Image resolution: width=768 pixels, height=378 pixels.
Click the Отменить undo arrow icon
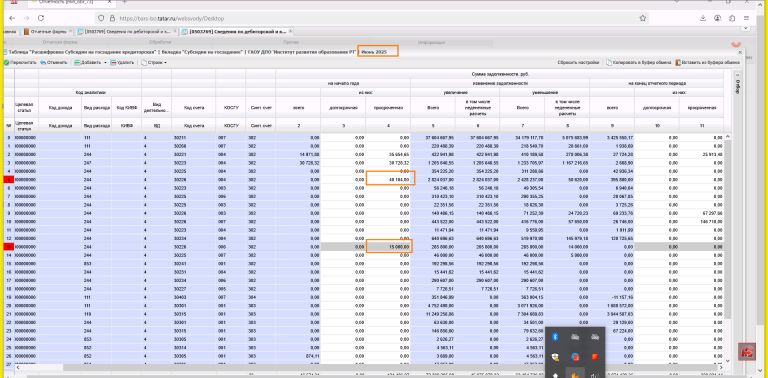(x=43, y=63)
